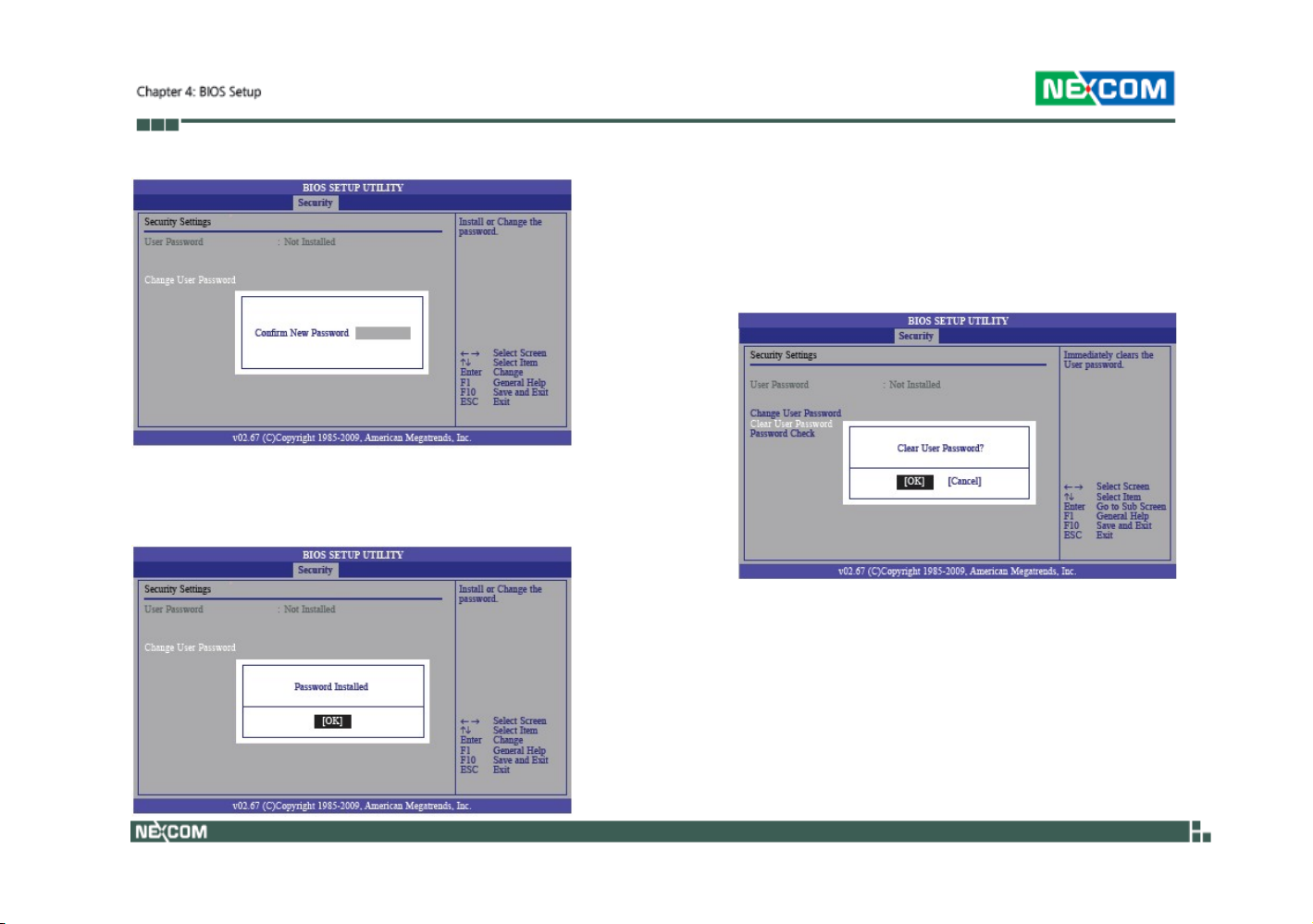Screen dimensions: 1313x924
Task: Click 'Not Installed' value in Clear User Password screen
Action: tap(915, 385)
